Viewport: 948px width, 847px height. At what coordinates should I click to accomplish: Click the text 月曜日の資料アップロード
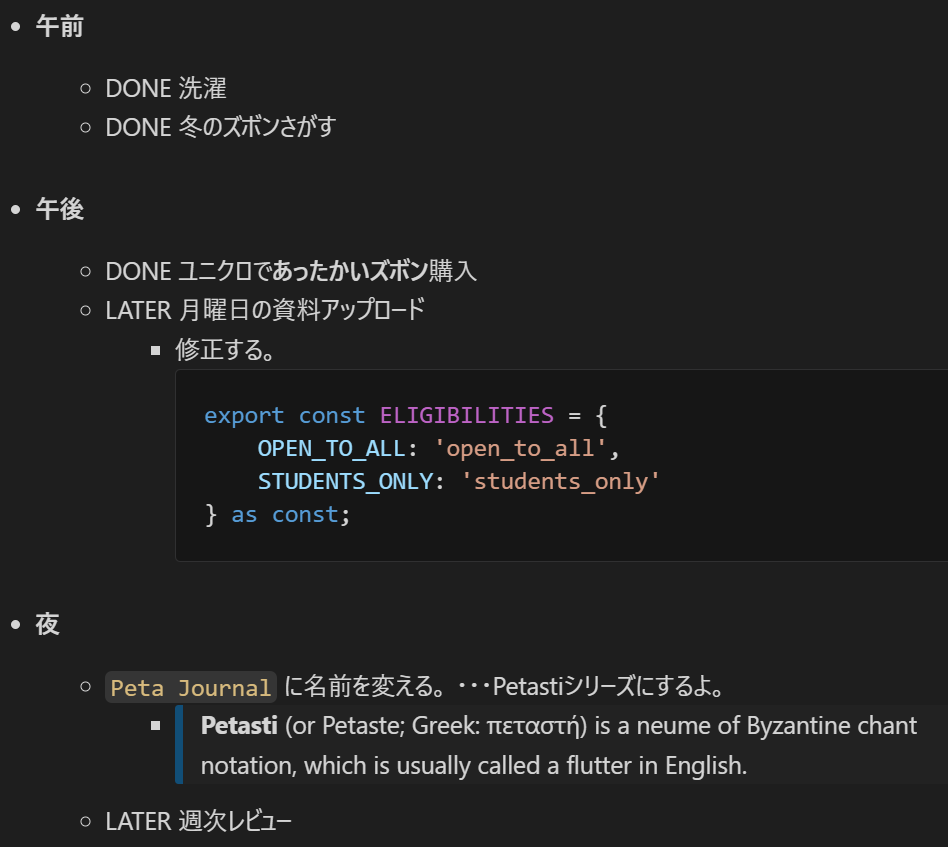pos(302,310)
